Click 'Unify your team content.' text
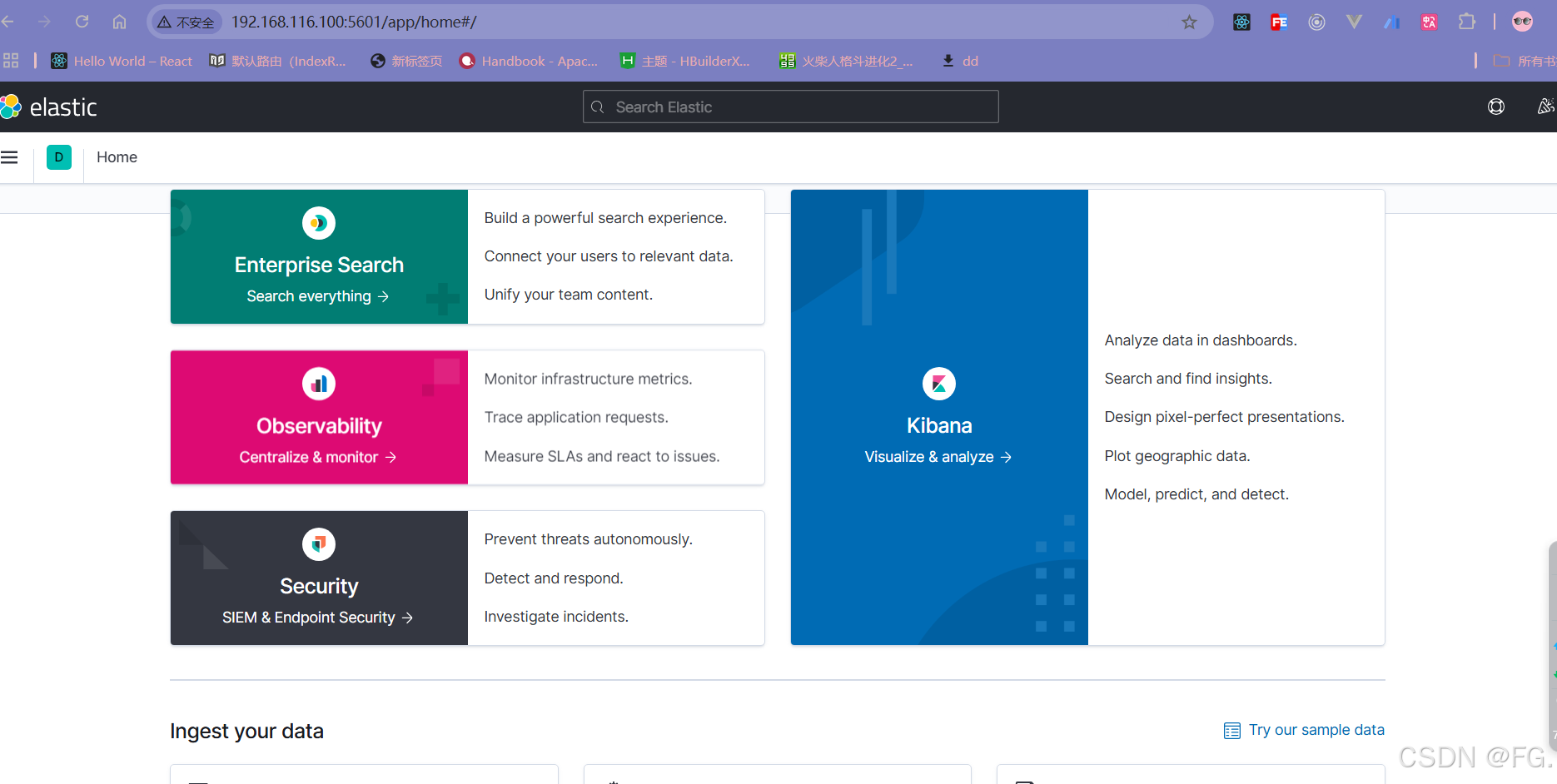Viewport: 1557px width, 784px height. (x=569, y=295)
